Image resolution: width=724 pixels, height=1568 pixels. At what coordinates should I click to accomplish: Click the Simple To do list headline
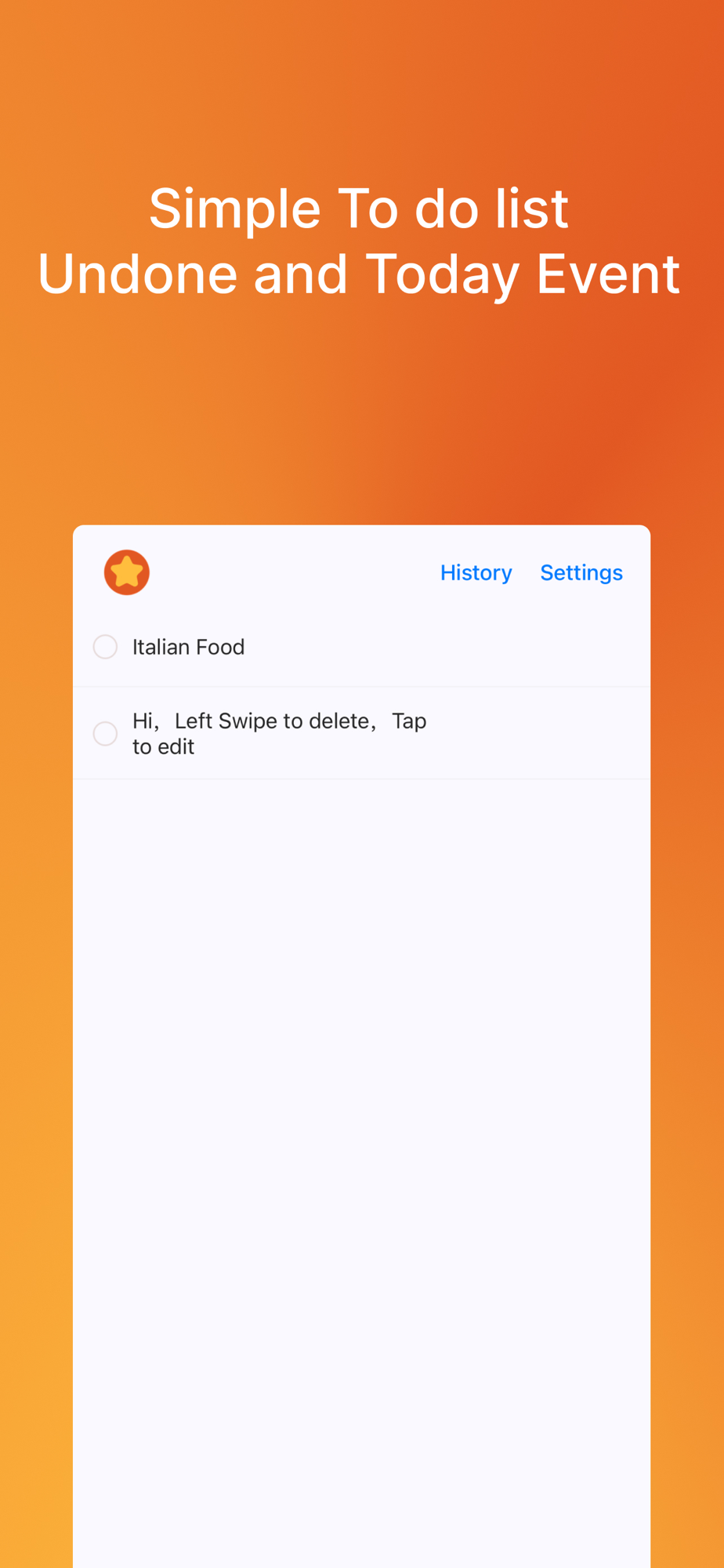tap(359, 209)
